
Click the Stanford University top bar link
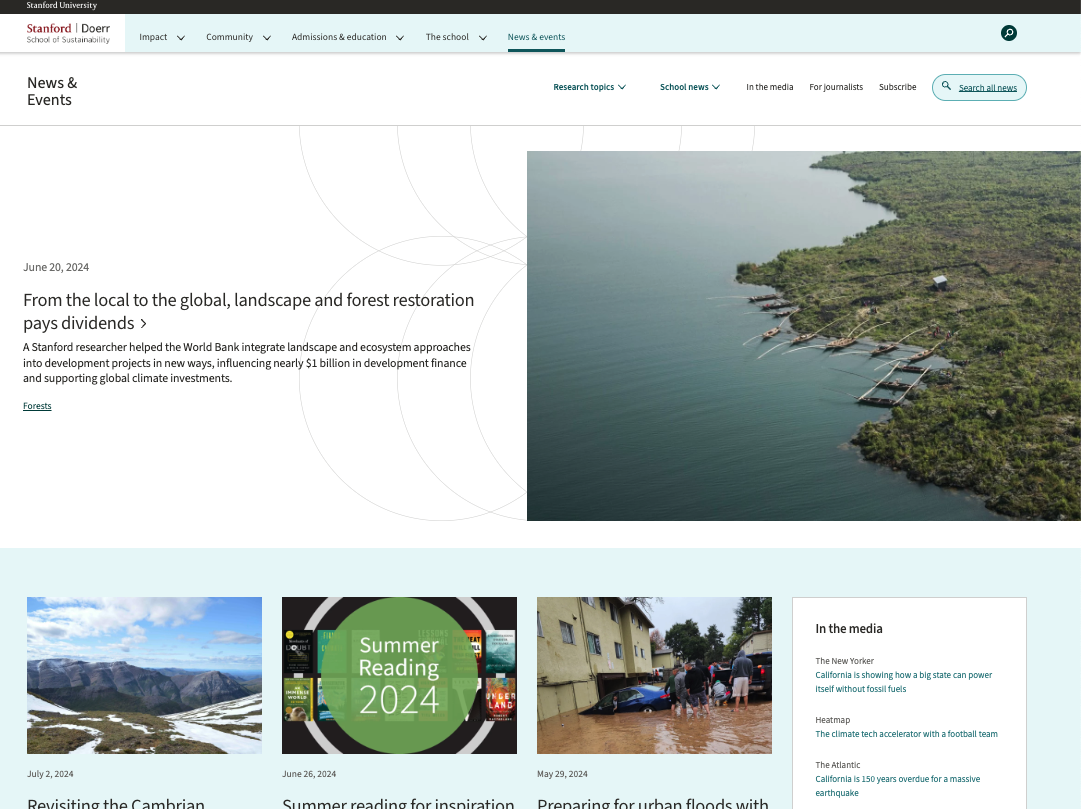[x=62, y=6]
